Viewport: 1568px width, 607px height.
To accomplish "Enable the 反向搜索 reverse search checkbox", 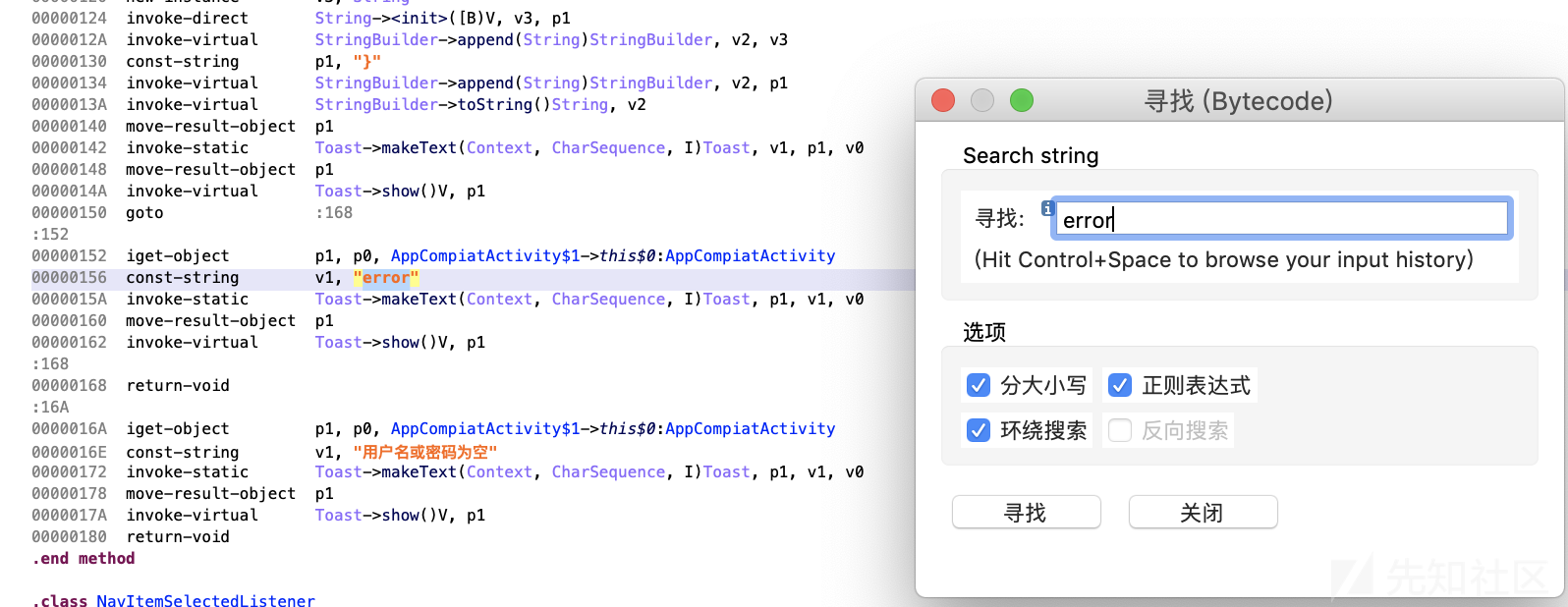I will pos(1120,430).
